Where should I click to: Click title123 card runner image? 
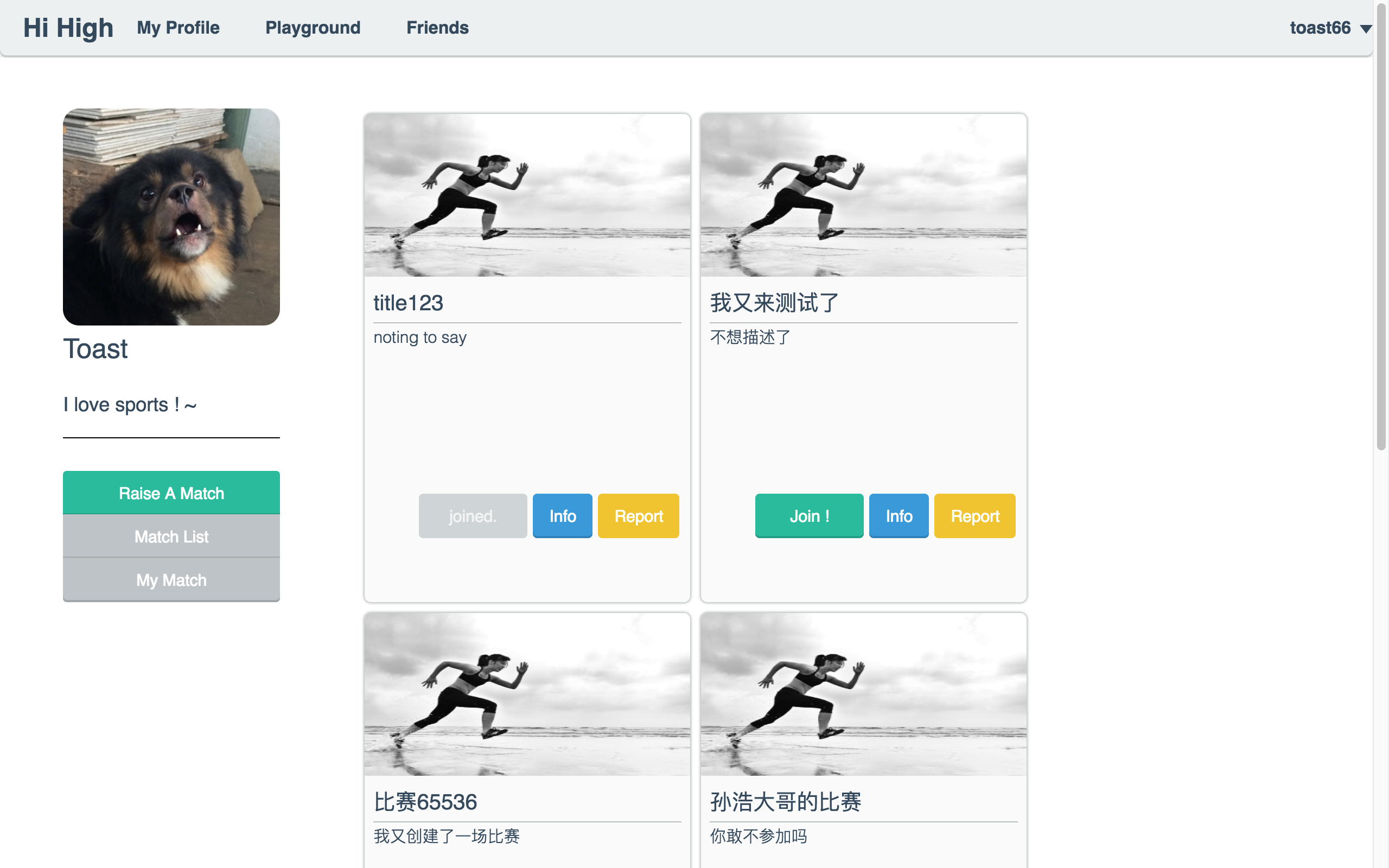coord(527,195)
